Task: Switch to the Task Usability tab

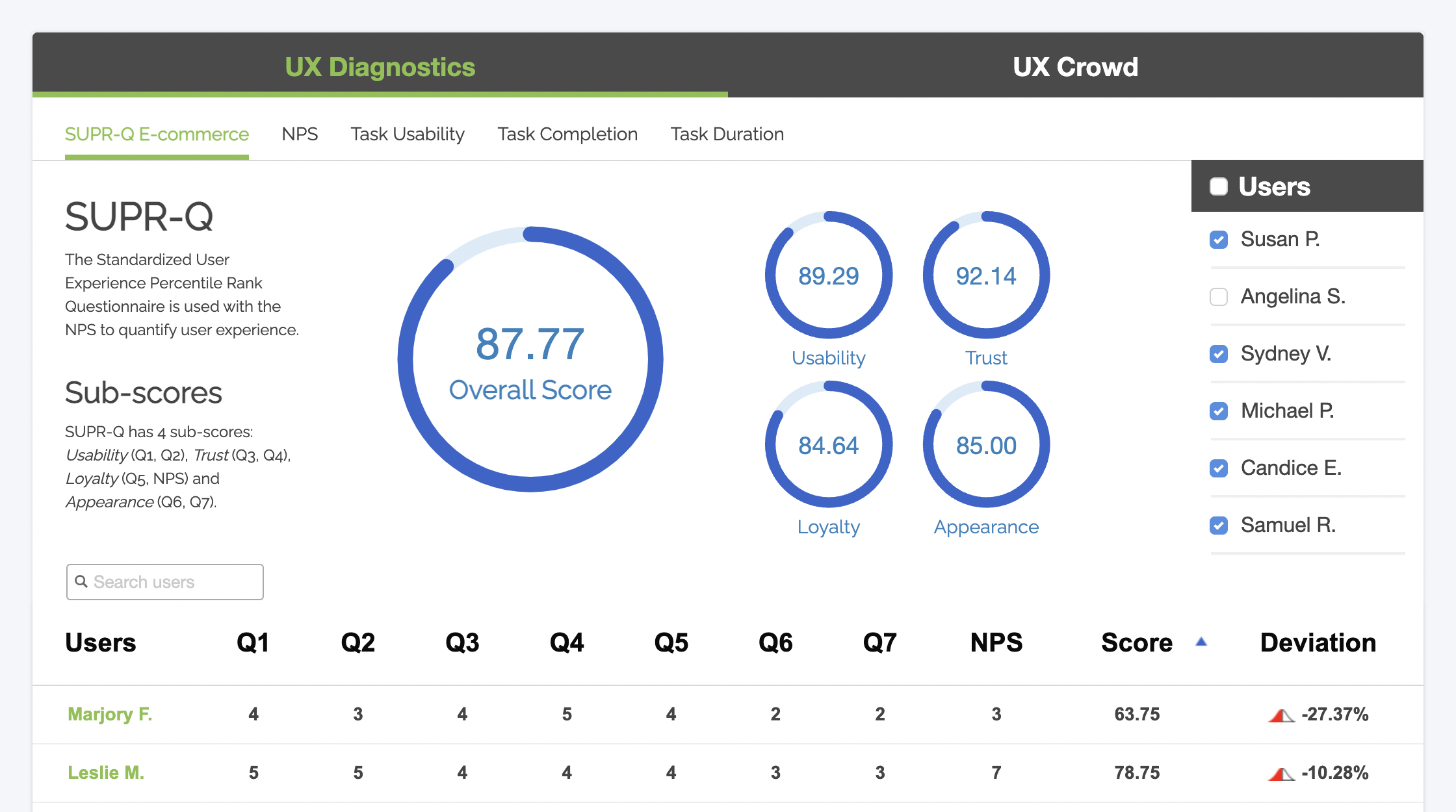Action: pyautogui.click(x=407, y=133)
